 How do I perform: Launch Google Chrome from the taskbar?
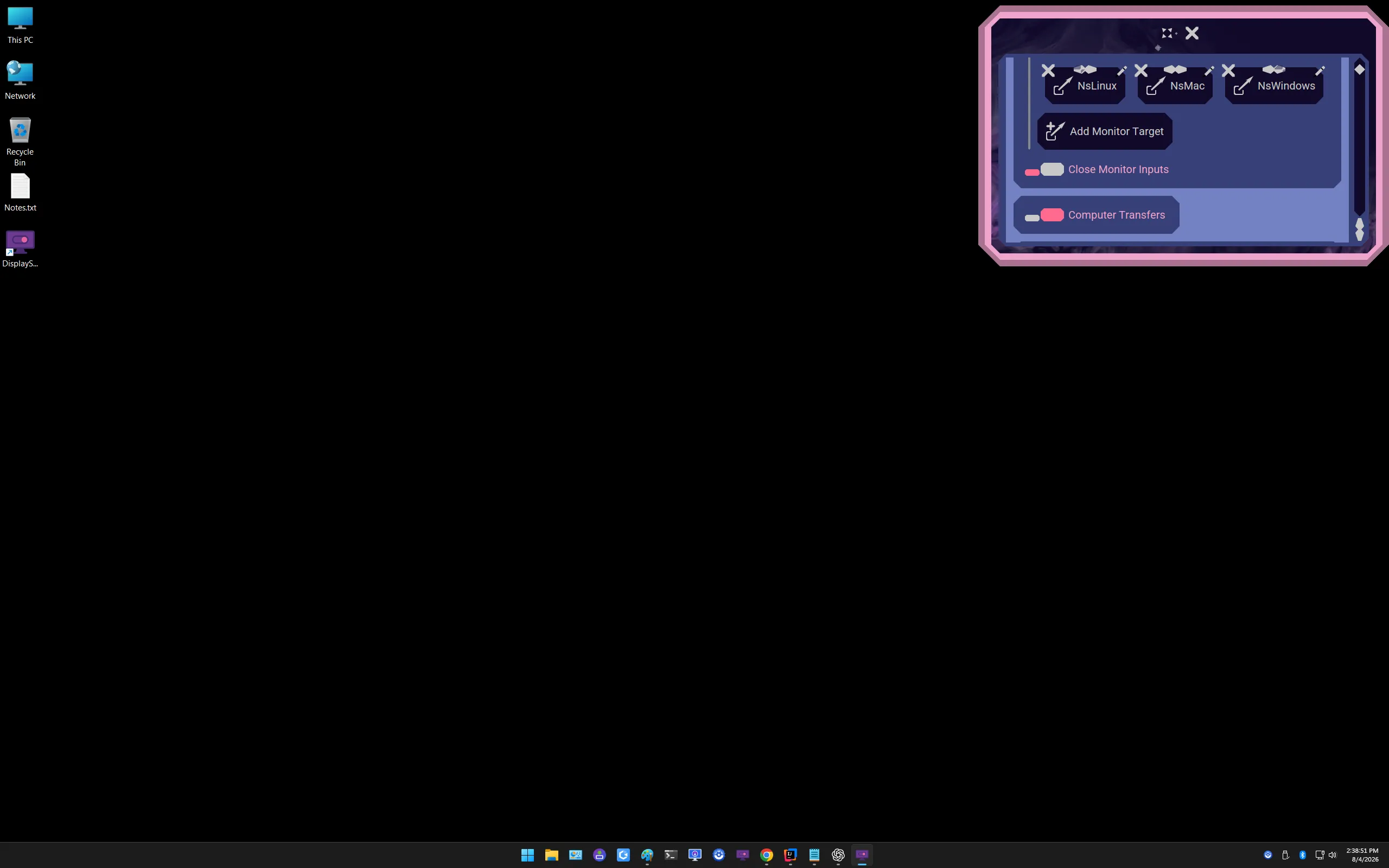767,855
